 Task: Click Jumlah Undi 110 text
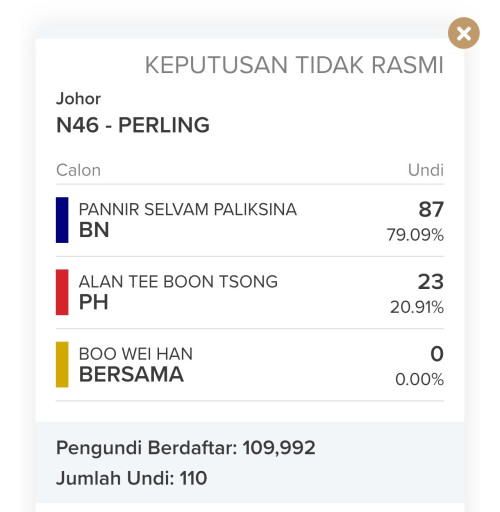pyautogui.click(x=132, y=478)
